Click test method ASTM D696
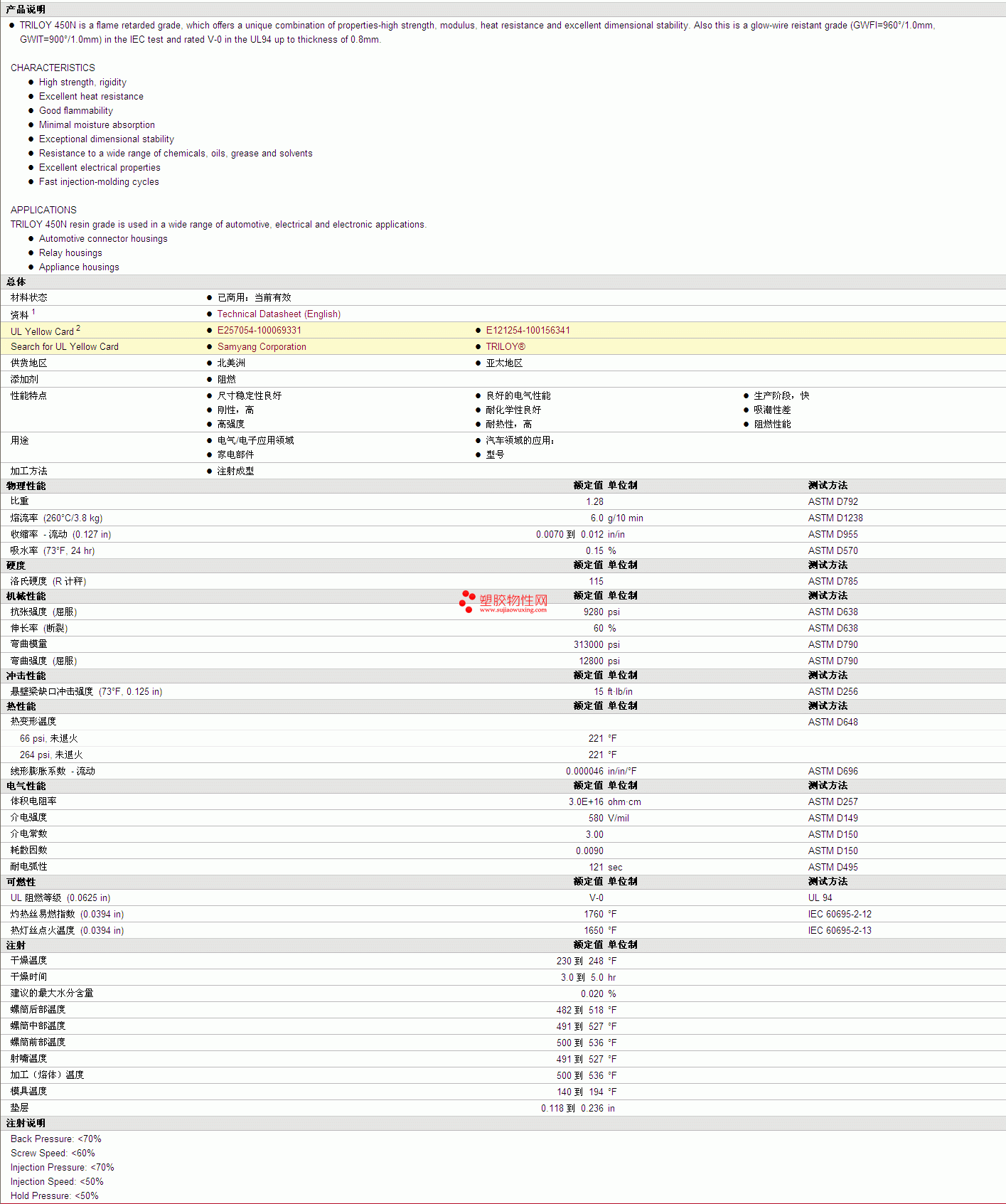 click(x=833, y=772)
